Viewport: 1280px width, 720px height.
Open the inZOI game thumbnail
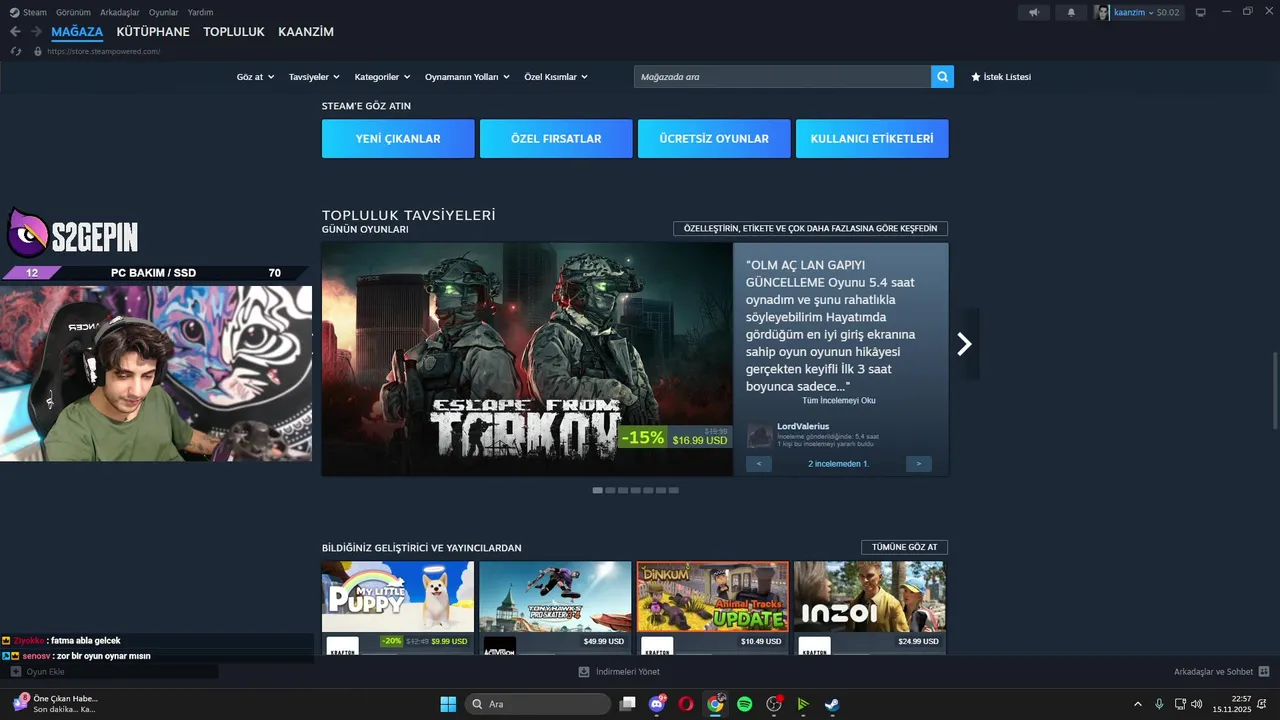click(869, 596)
